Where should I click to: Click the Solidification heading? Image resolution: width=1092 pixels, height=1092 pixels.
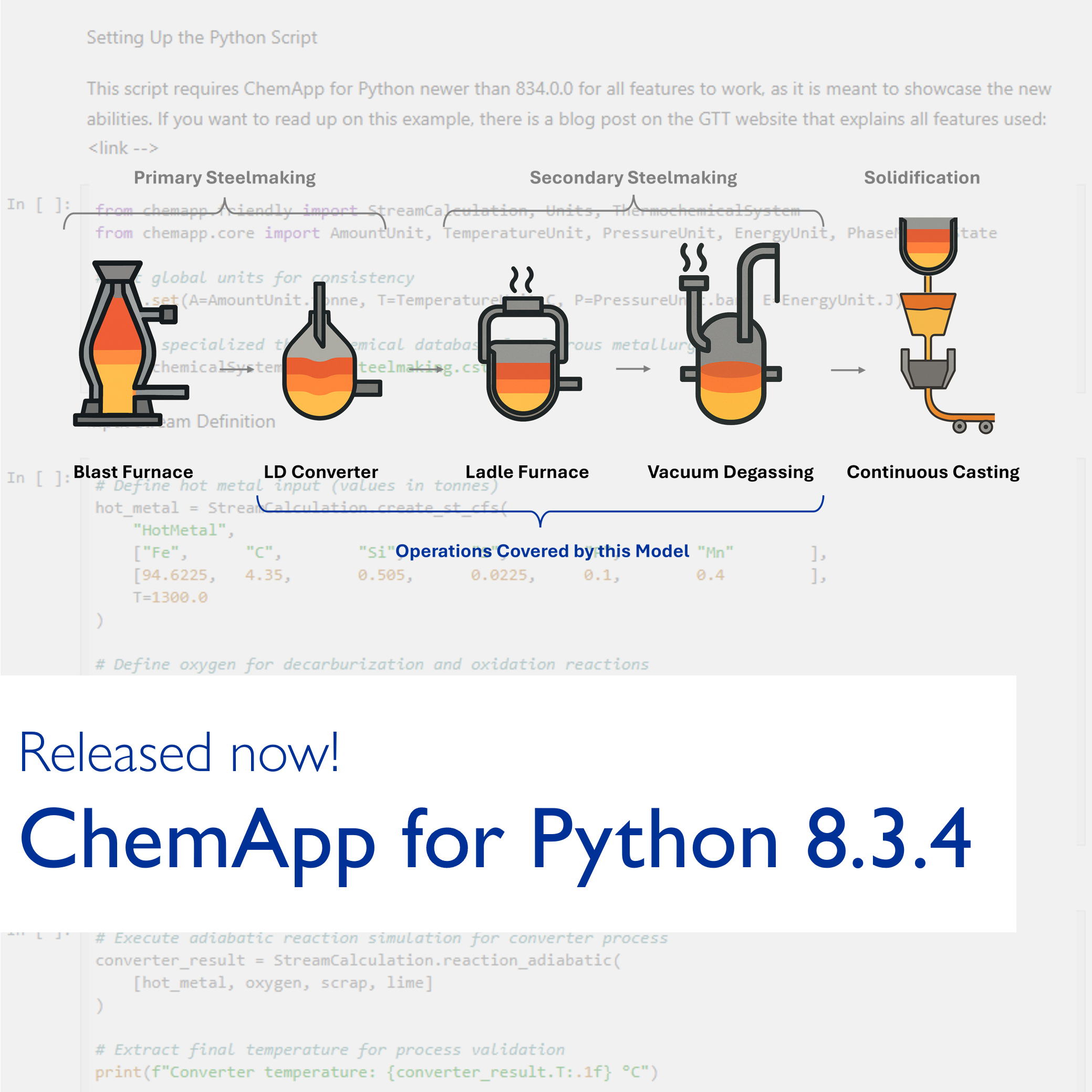922,178
